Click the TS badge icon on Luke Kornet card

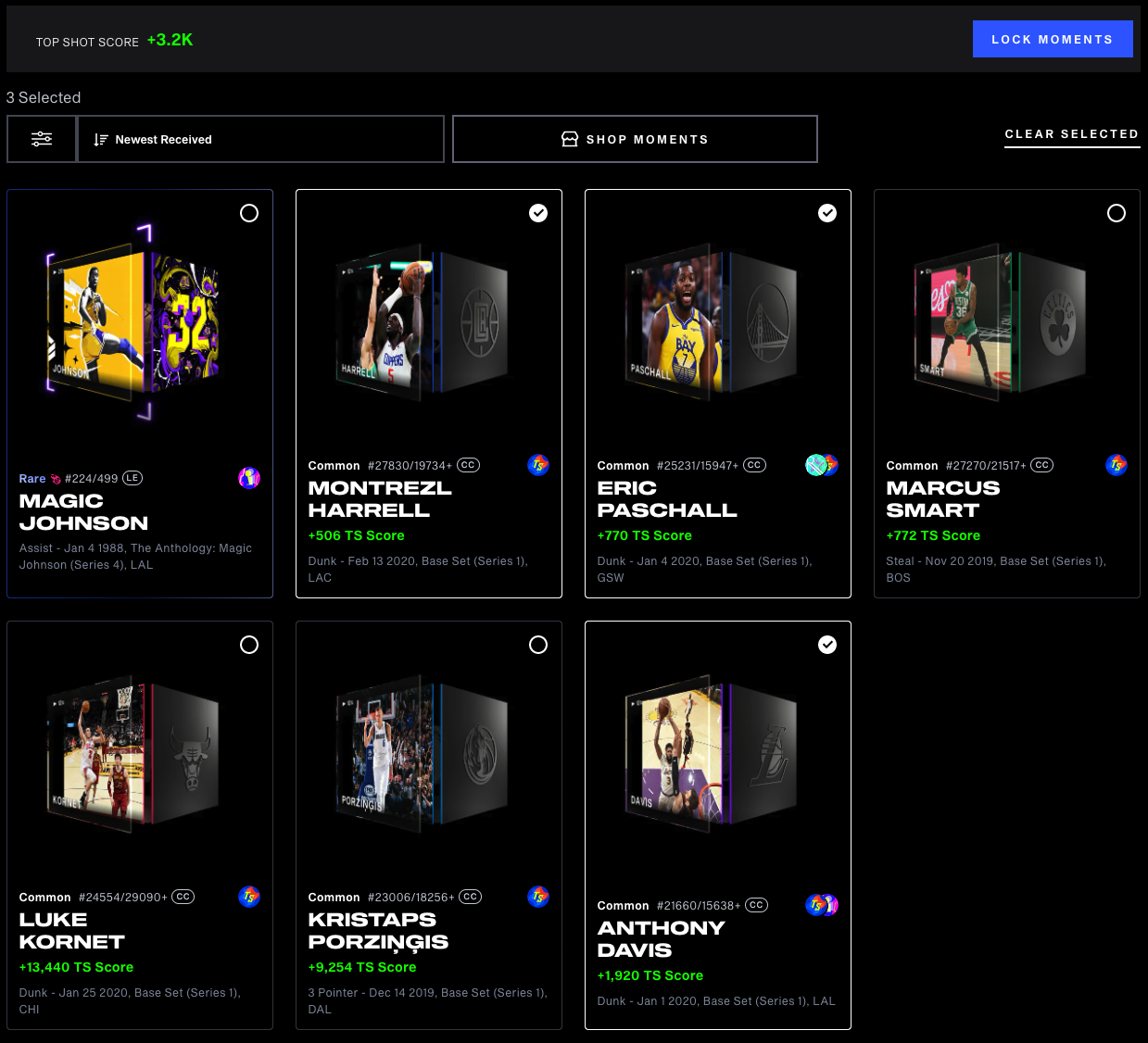tap(249, 897)
